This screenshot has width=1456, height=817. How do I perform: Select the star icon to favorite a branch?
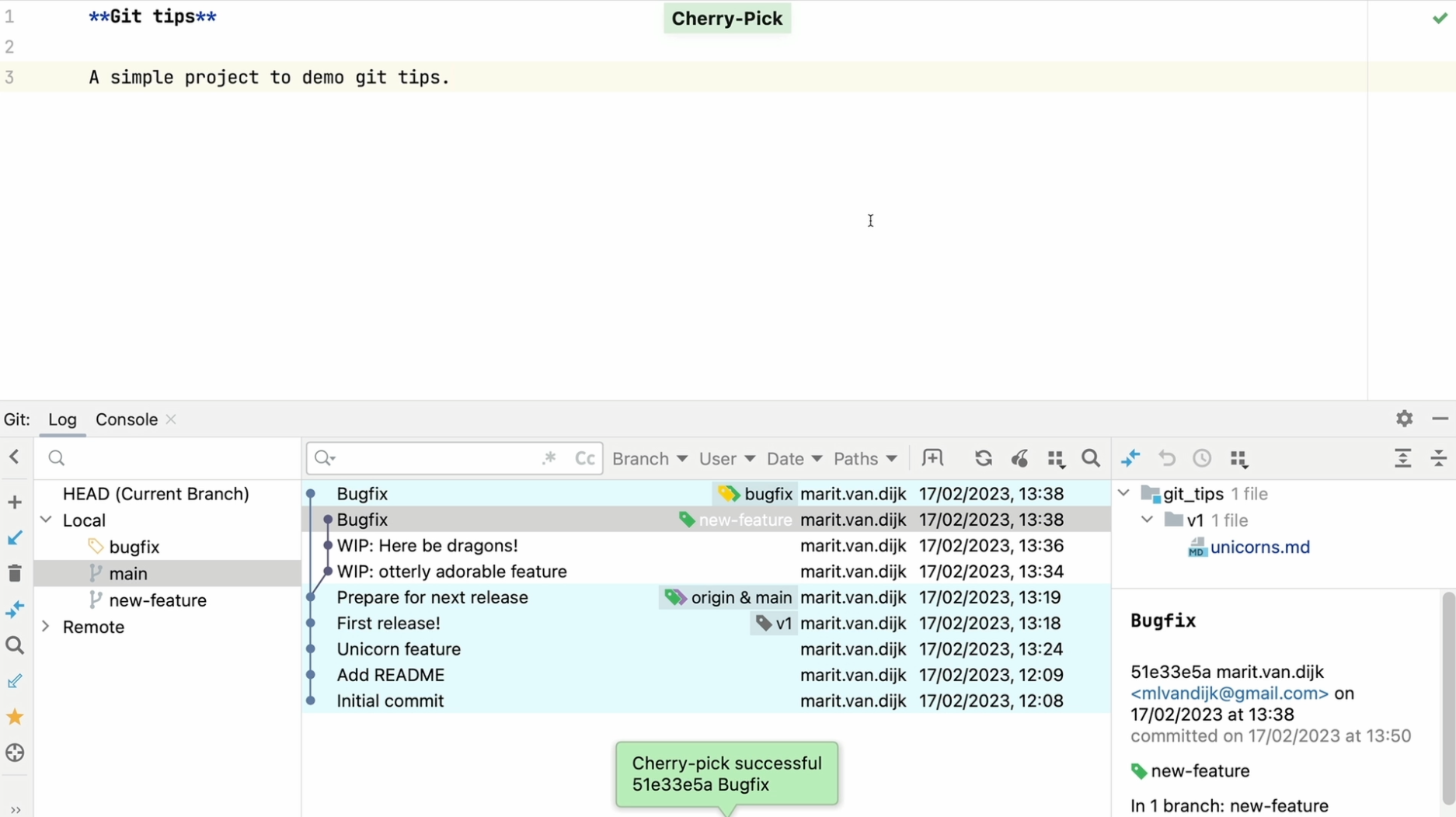click(x=14, y=716)
